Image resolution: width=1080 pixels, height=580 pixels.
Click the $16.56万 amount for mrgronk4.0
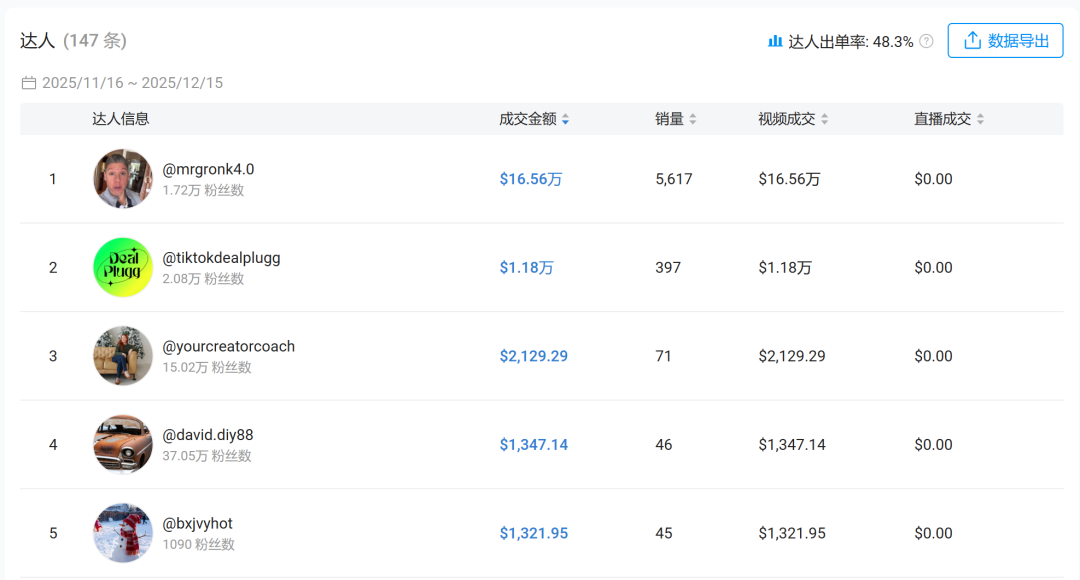531,179
